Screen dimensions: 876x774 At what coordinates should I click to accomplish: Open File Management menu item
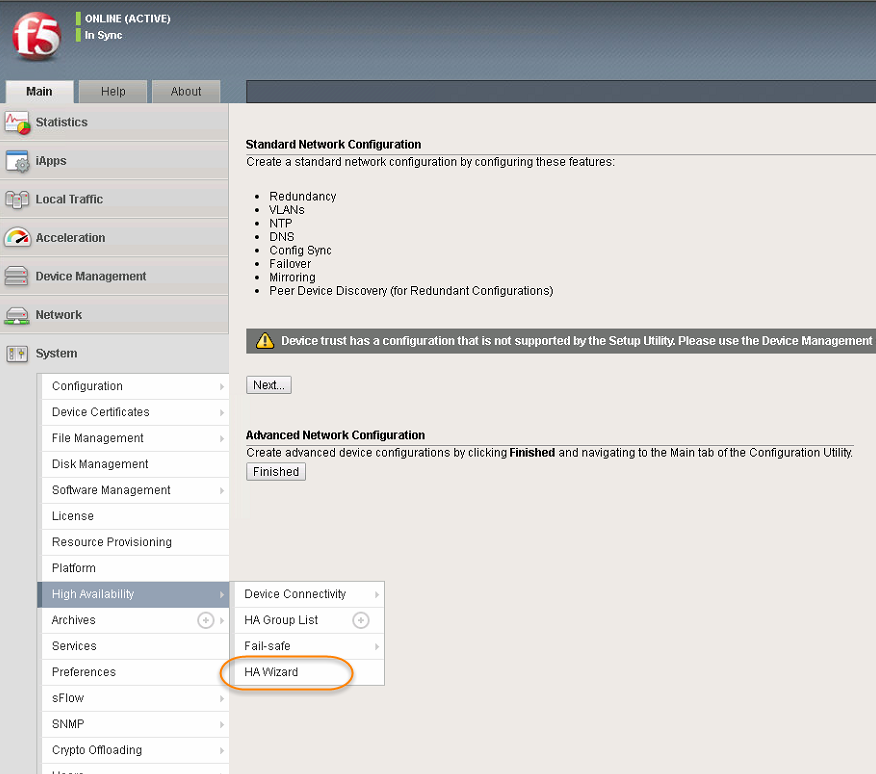pos(135,438)
